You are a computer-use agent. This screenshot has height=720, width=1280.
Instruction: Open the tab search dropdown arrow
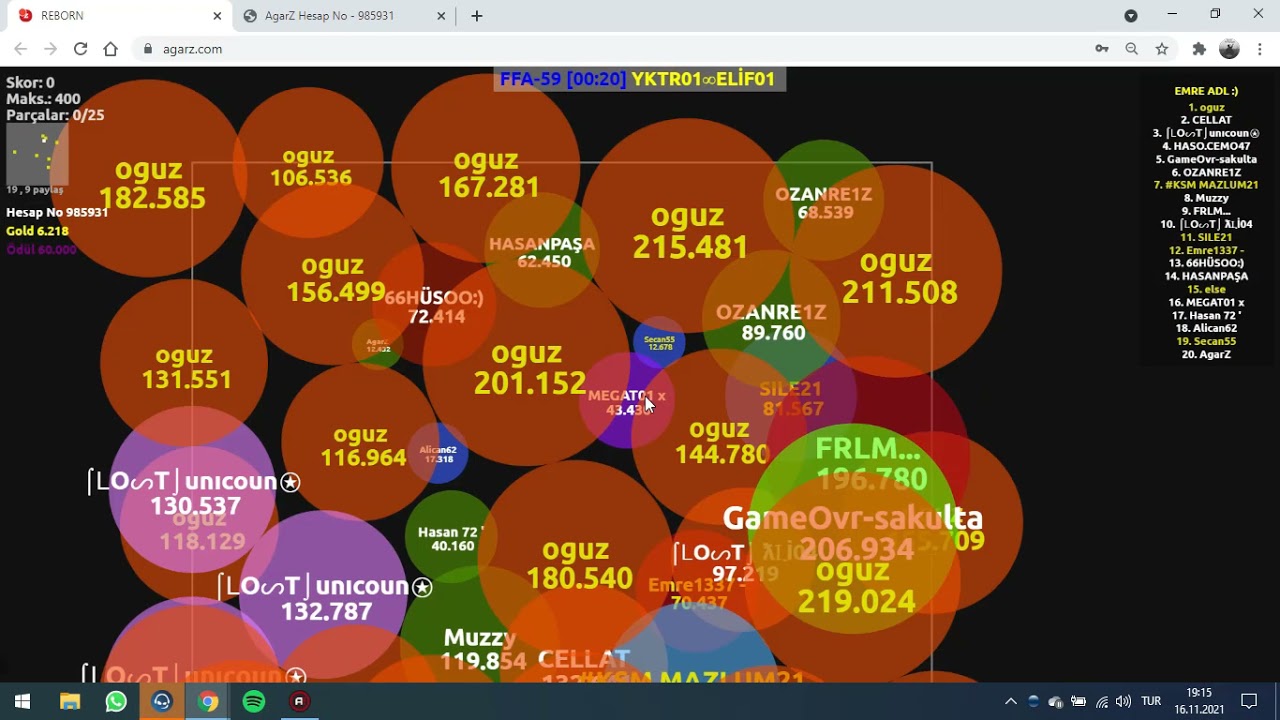(1131, 16)
